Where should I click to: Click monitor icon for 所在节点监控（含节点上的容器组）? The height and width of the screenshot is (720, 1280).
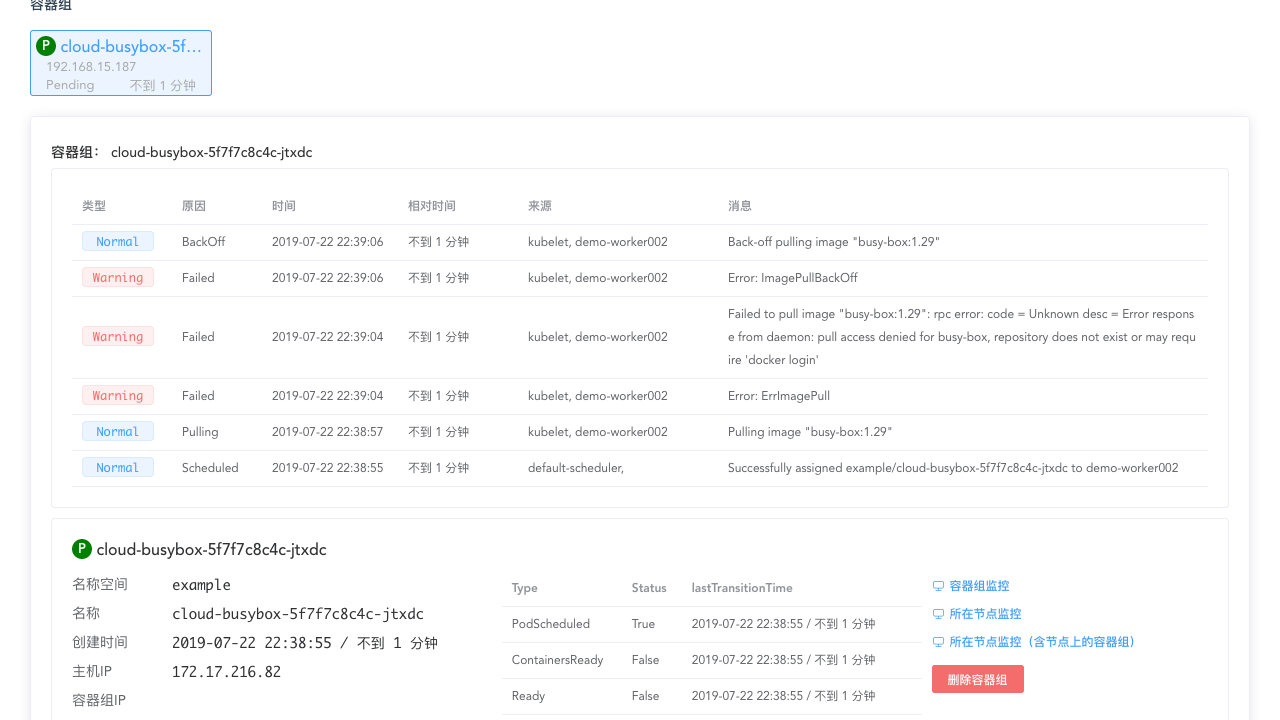click(x=938, y=641)
